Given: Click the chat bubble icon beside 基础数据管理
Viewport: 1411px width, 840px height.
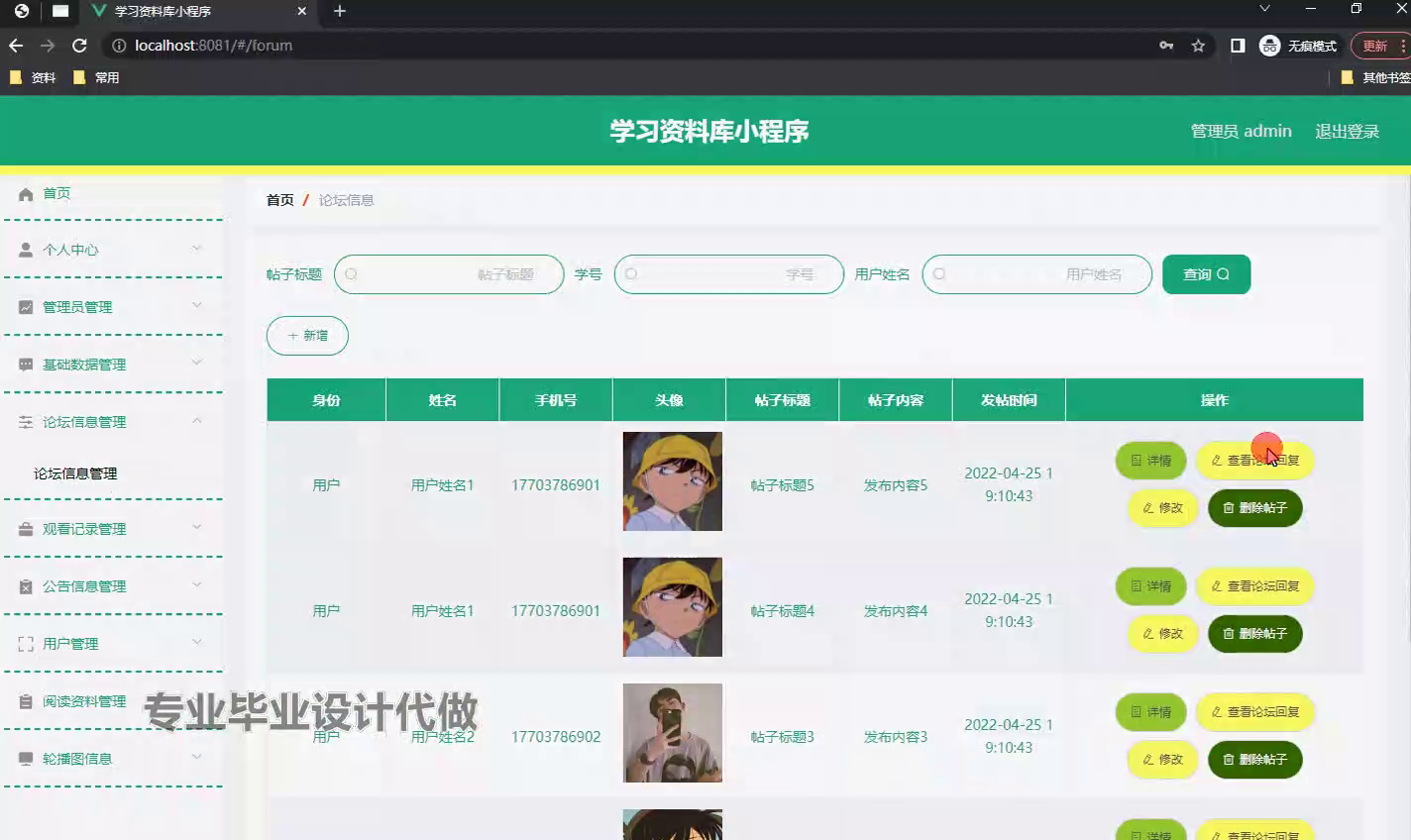Looking at the screenshot, I should pos(26,365).
